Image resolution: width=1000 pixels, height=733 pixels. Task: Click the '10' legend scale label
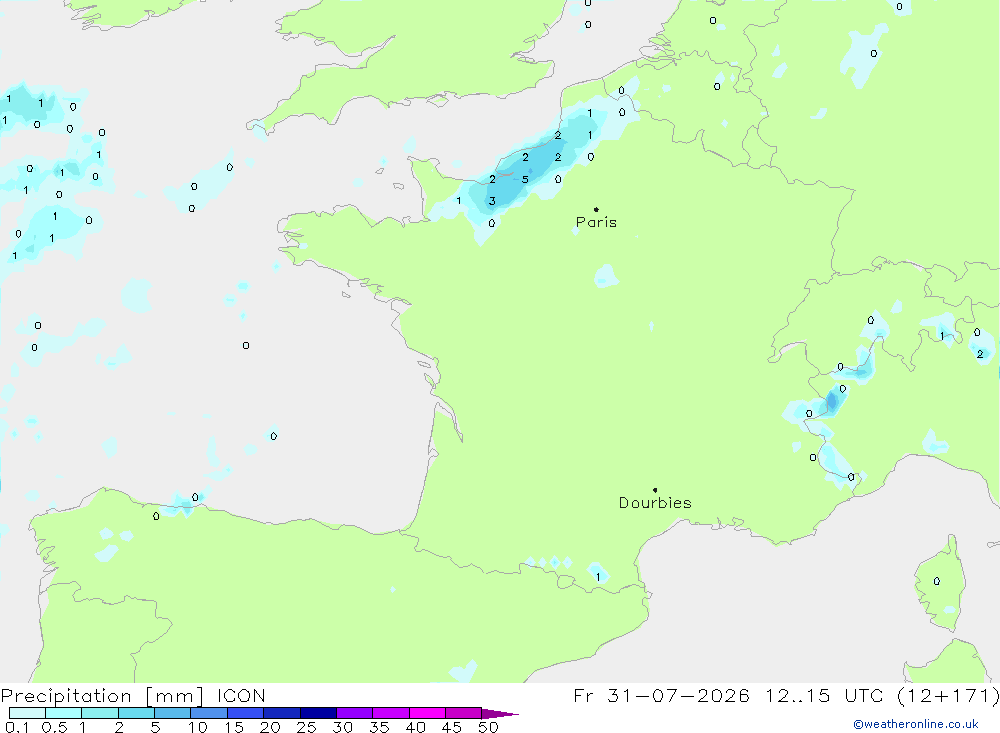coord(198,727)
